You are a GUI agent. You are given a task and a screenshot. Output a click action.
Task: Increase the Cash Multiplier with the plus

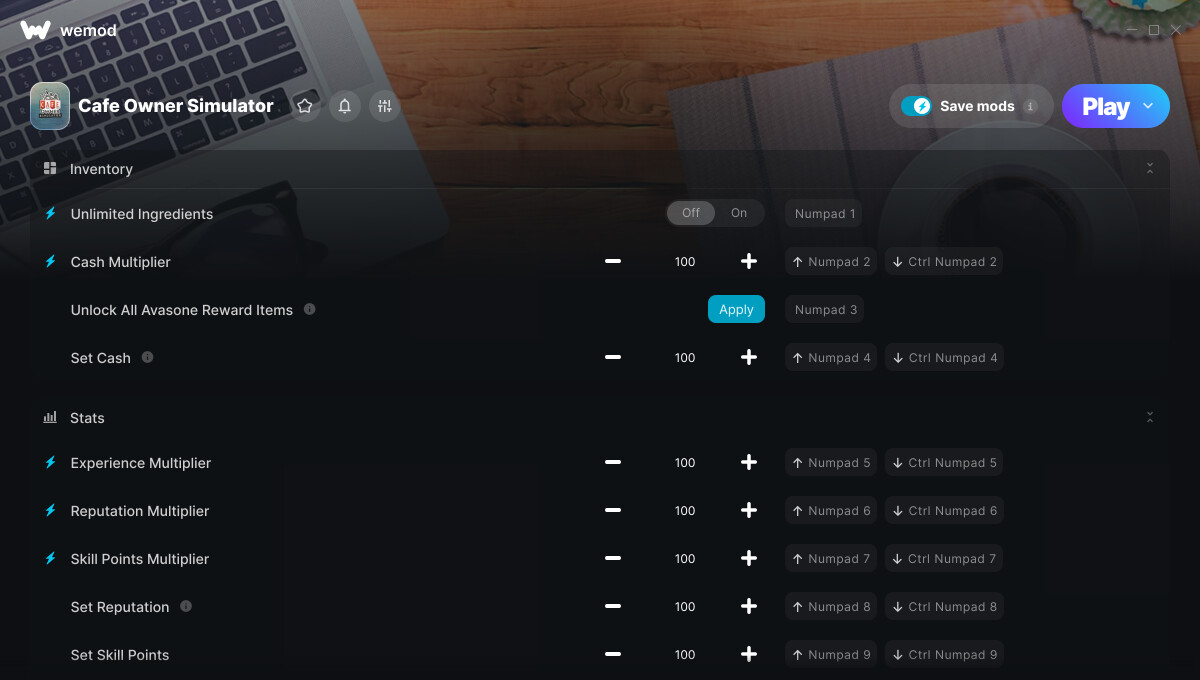[x=749, y=261]
